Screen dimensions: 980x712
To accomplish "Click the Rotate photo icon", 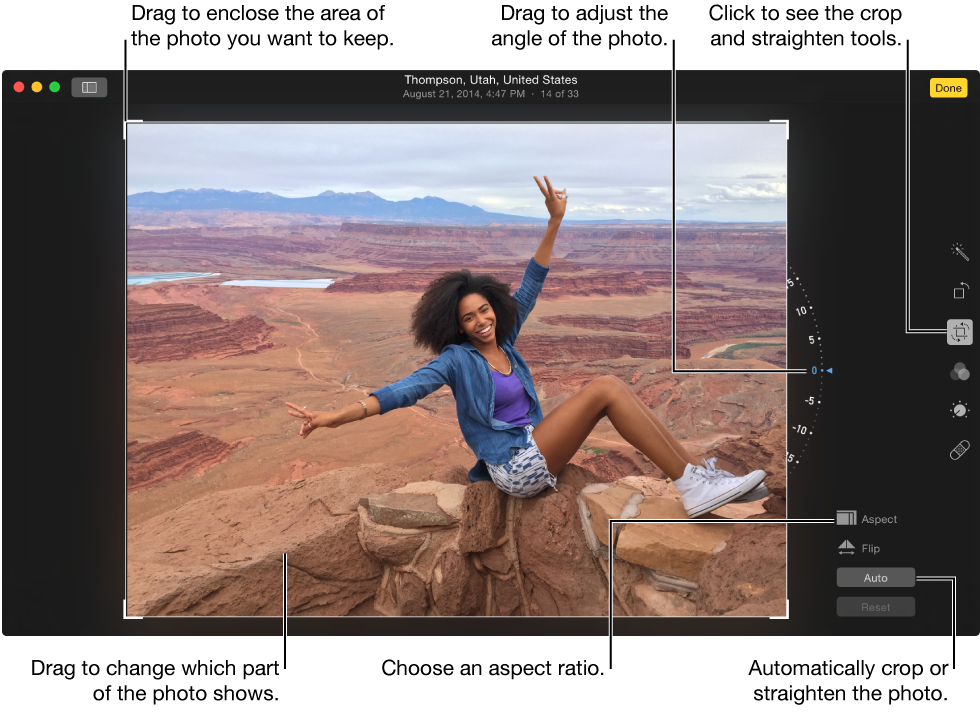I will tap(959, 290).
